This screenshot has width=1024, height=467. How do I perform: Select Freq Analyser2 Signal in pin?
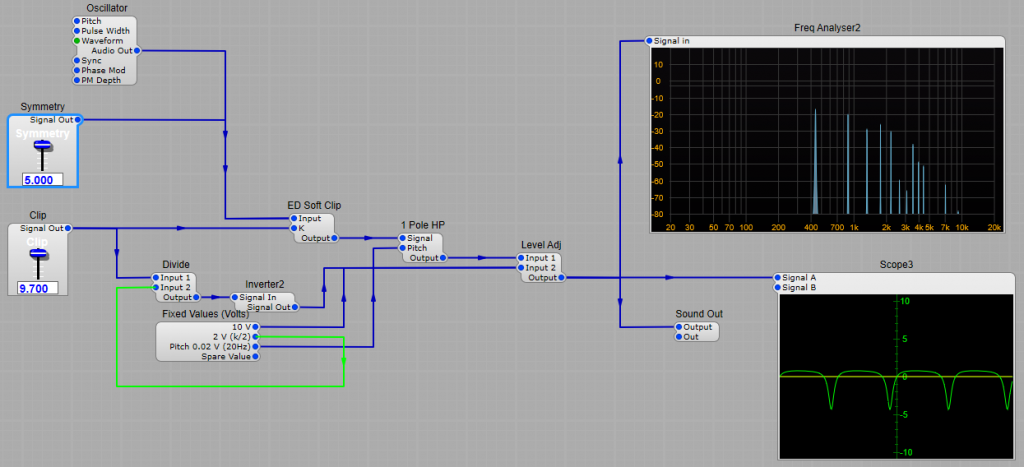pos(649,41)
